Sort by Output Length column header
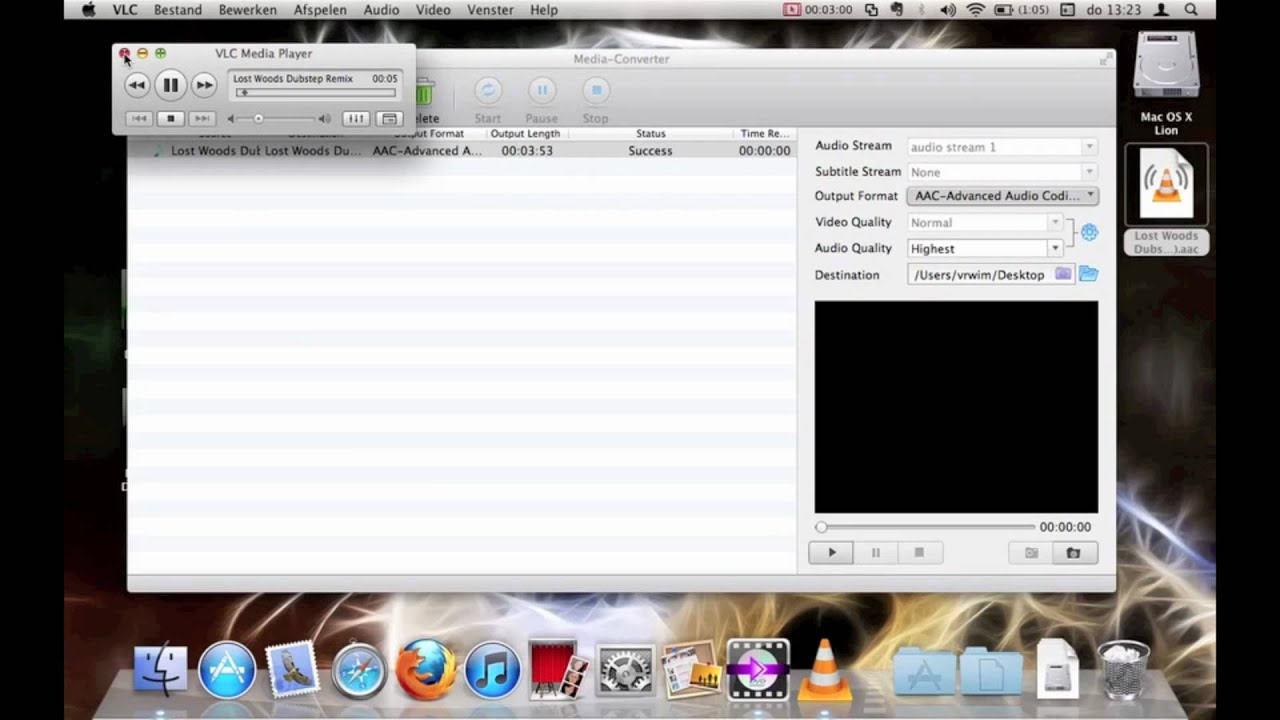Screen dimensions: 1280x720 tap(525, 133)
